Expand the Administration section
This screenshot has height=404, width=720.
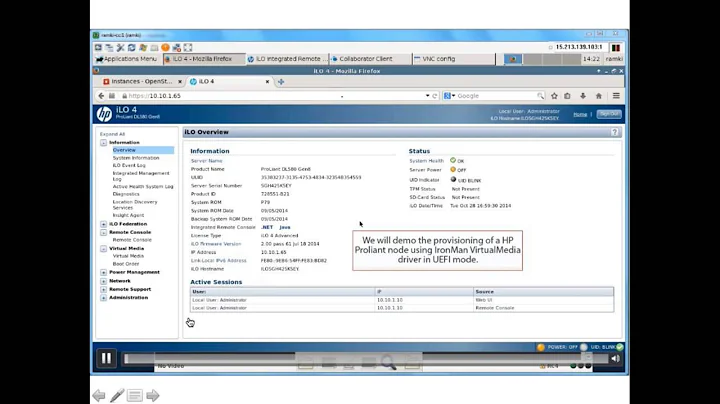click(x=103, y=297)
